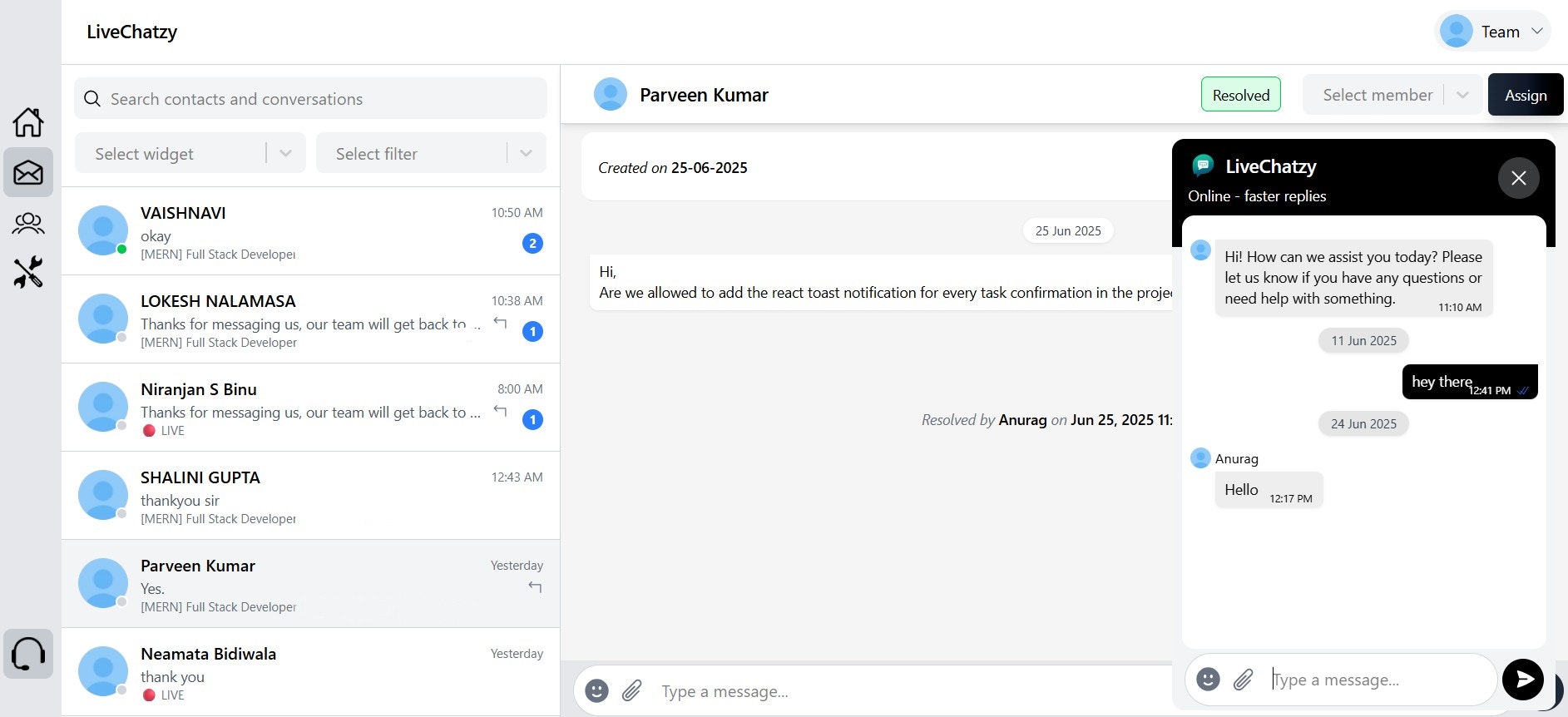Screen dimensions: 1568x717
Task: Click the widget greeting message bubble
Action: pos(1353,279)
